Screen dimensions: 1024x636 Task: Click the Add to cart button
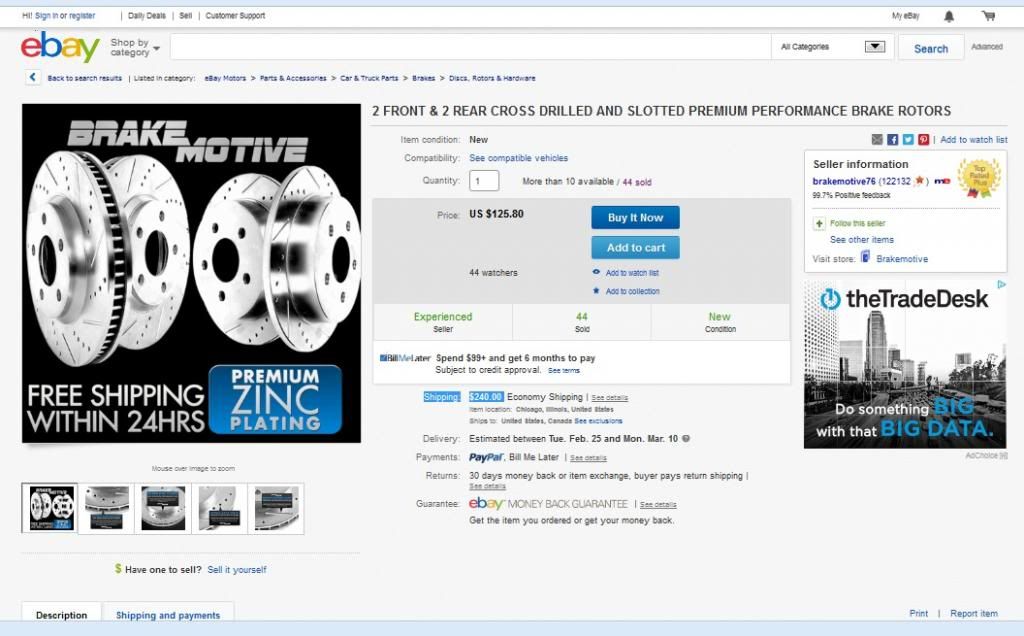coord(635,248)
